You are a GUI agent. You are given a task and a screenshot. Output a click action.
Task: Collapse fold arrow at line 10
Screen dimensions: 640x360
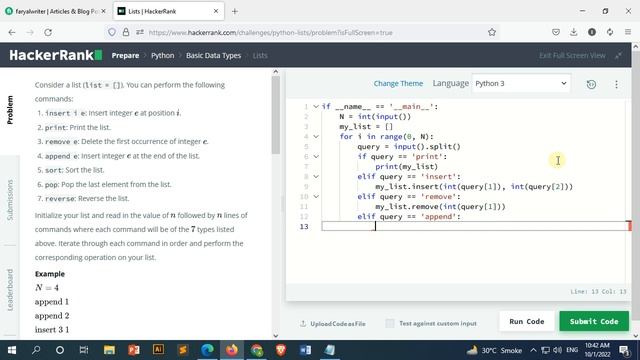[x=316, y=196]
